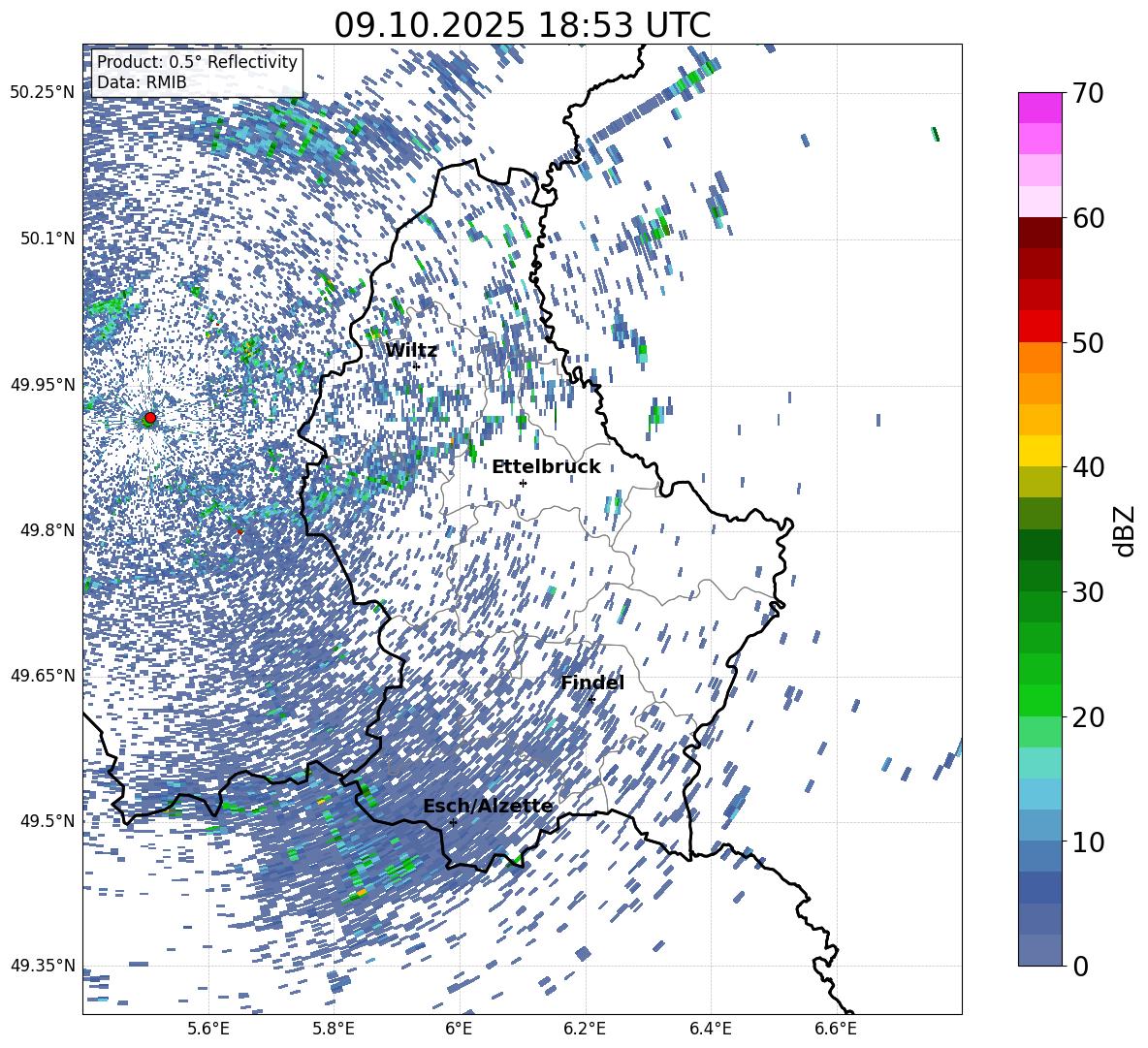The image size is (1148, 1048).
Task: Click the Findel city label
Action: tap(592, 683)
